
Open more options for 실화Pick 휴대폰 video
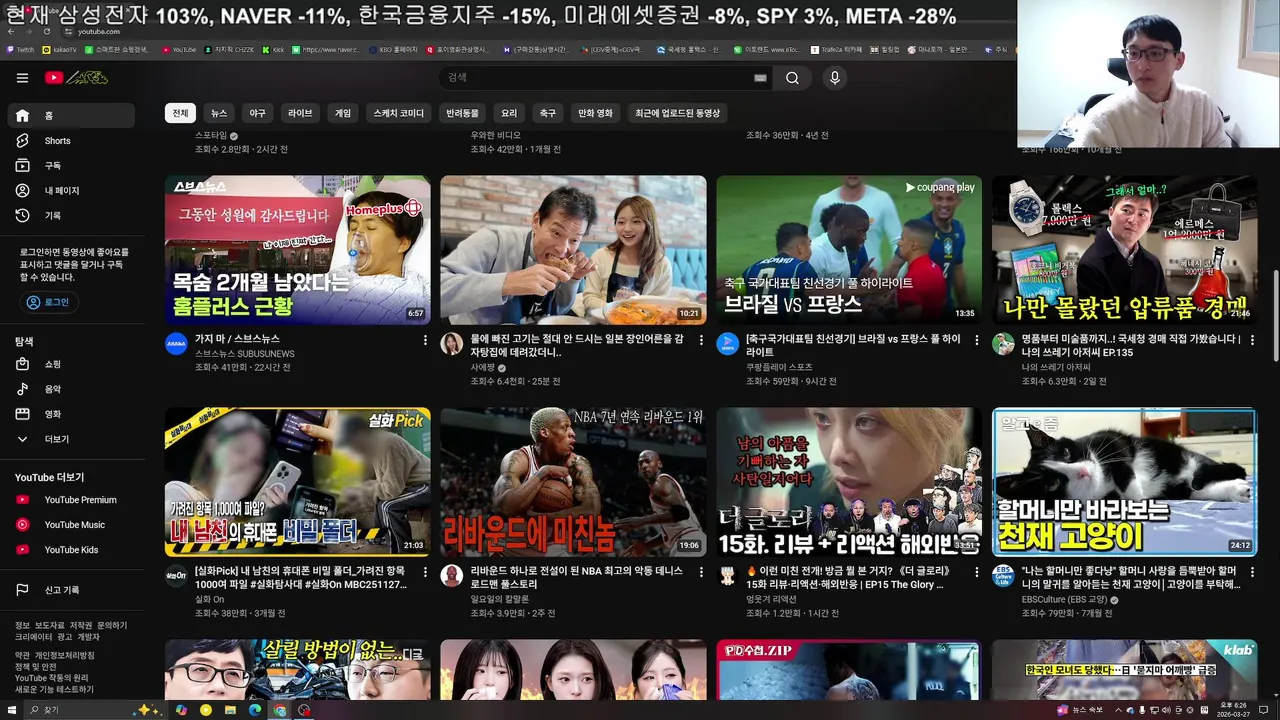click(425, 572)
